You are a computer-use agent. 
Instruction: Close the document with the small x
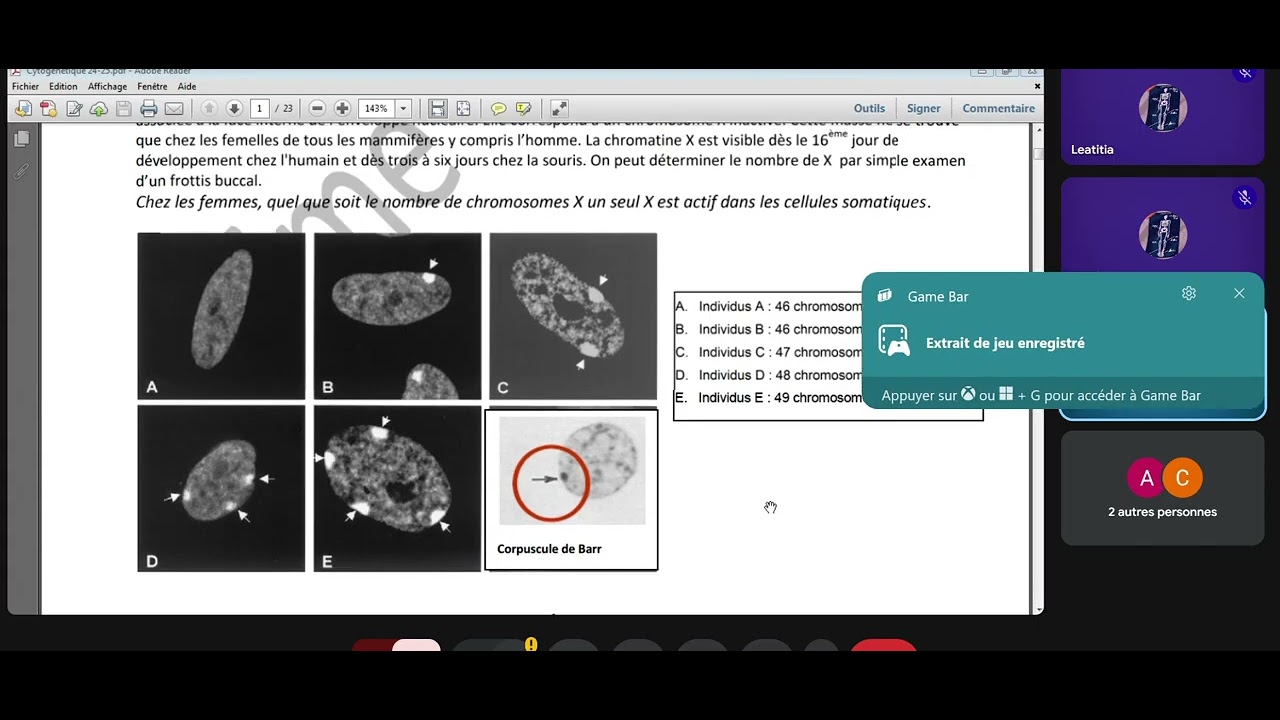pos(1037,87)
